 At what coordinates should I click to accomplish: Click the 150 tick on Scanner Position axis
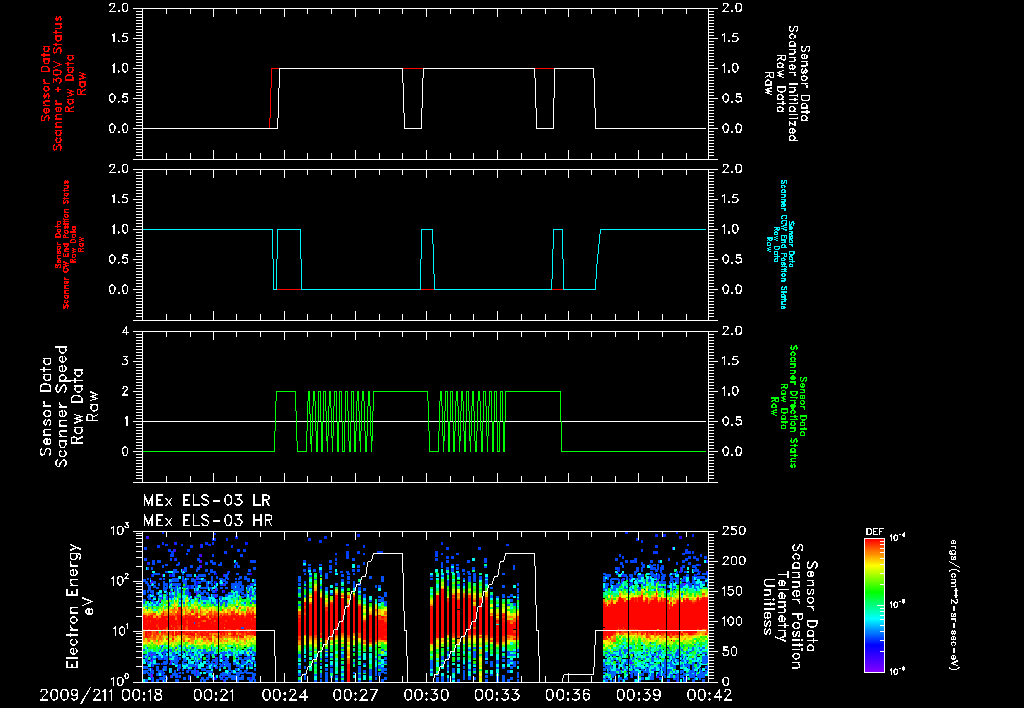tap(734, 591)
